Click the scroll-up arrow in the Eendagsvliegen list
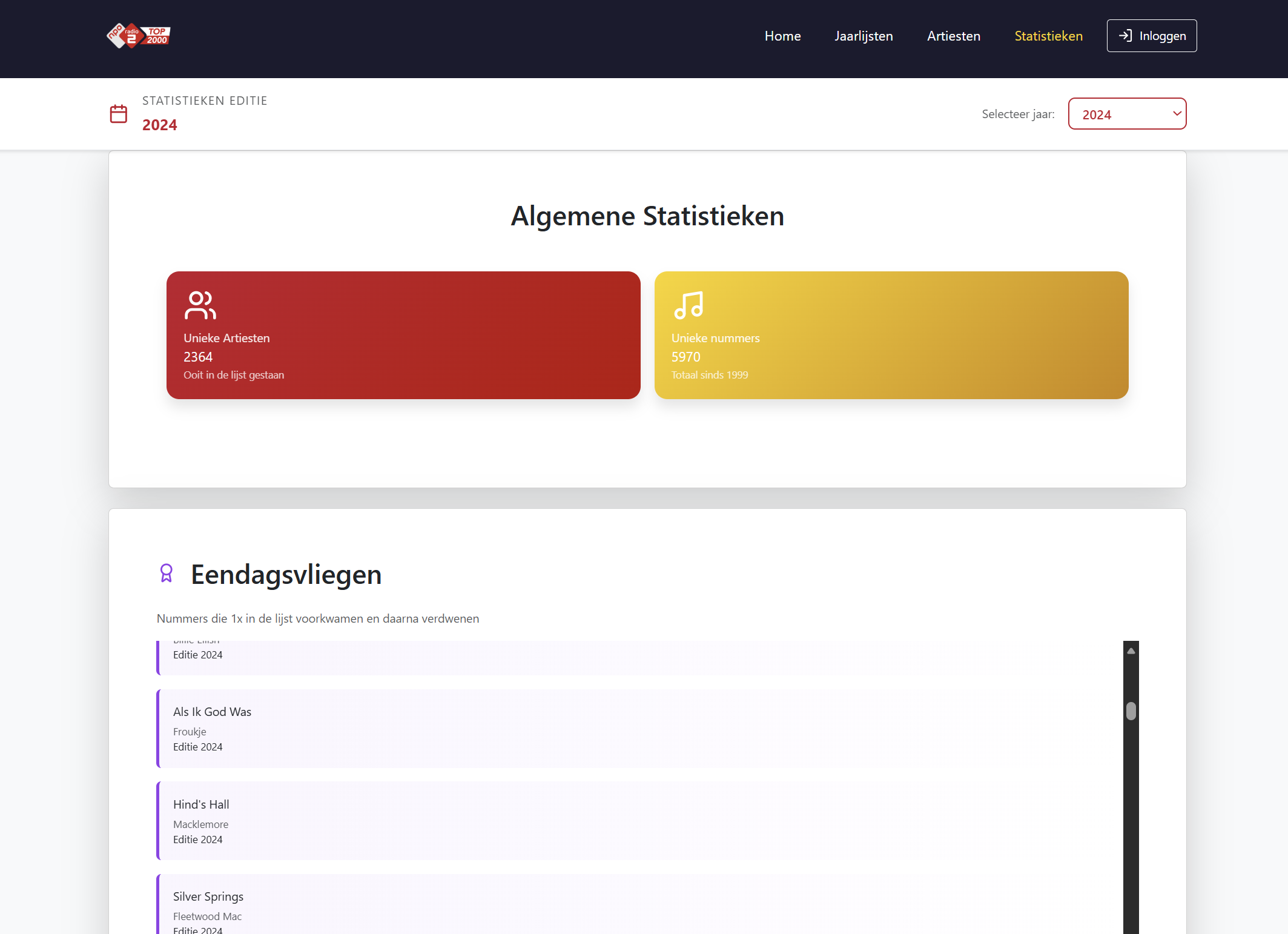The width and height of the screenshot is (1288, 934). [1131, 651]
